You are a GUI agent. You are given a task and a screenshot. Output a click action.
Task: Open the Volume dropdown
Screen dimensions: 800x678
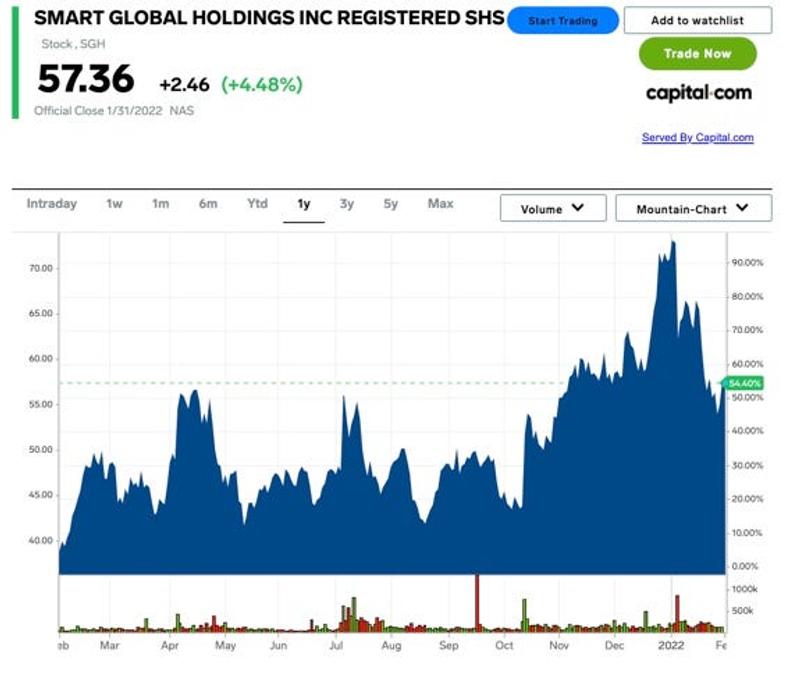[x=553, y=208]
